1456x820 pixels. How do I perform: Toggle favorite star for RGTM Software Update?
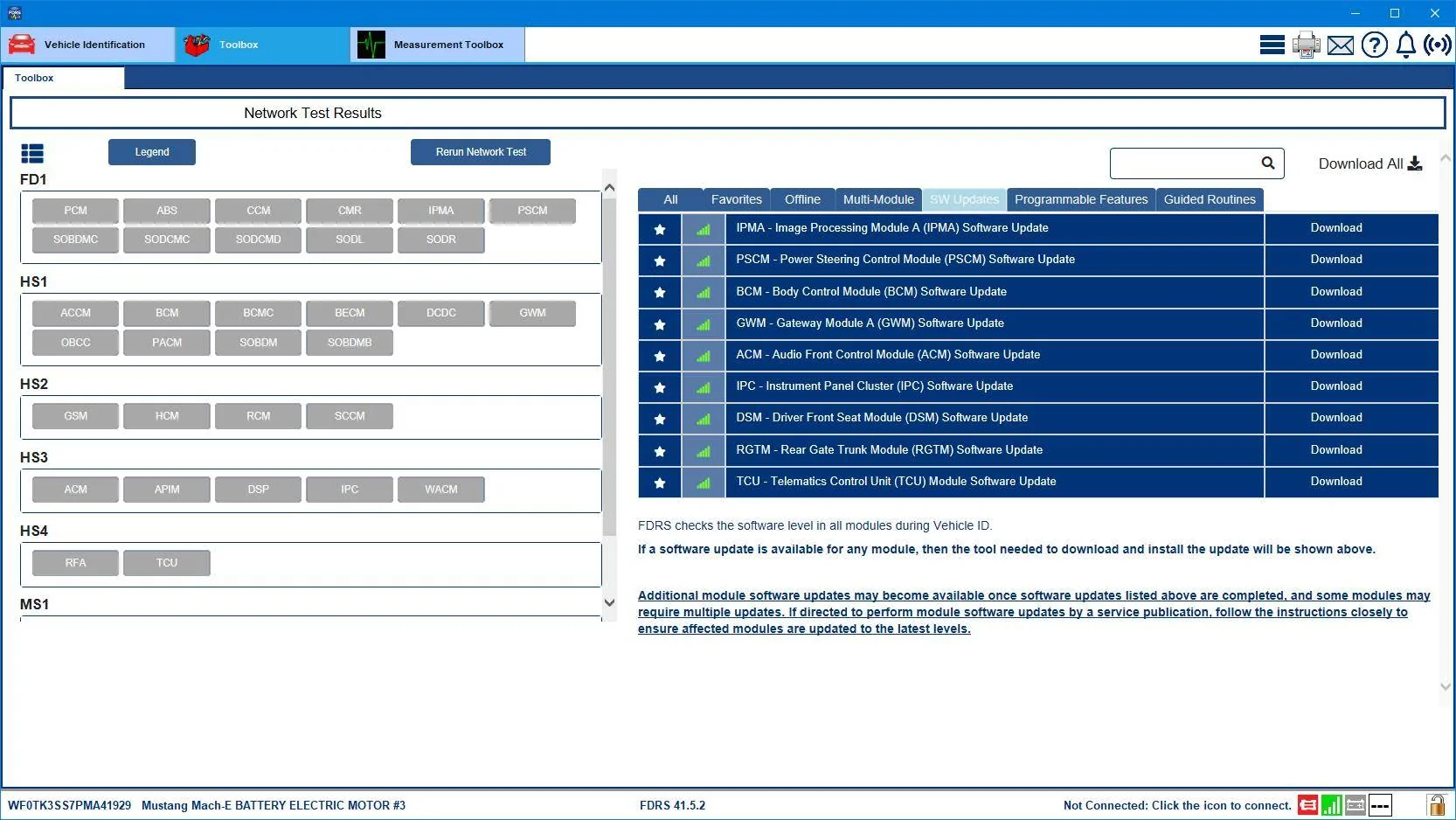(x=660, y=451)
